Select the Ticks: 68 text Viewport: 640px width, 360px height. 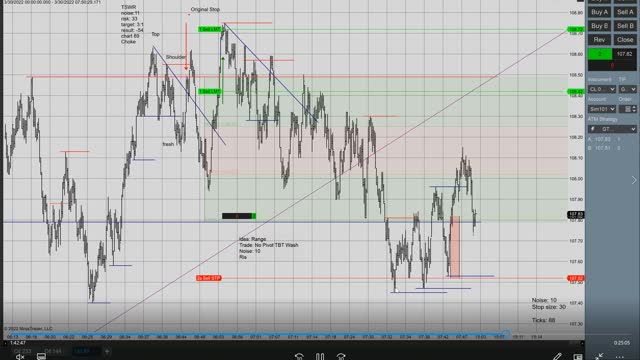point(543,320)
